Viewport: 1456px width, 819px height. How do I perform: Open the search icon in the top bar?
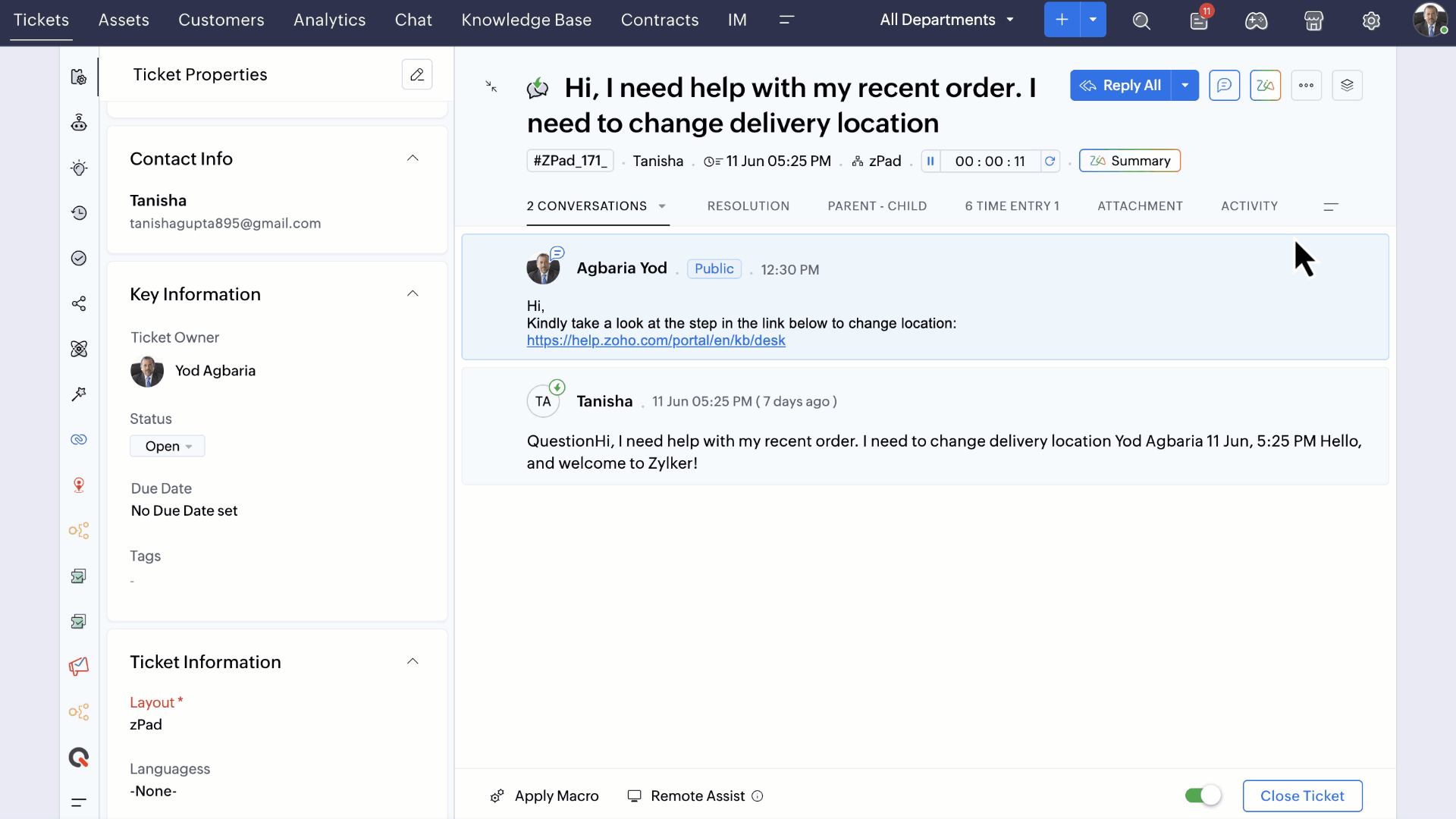(x=1141, y=20)
